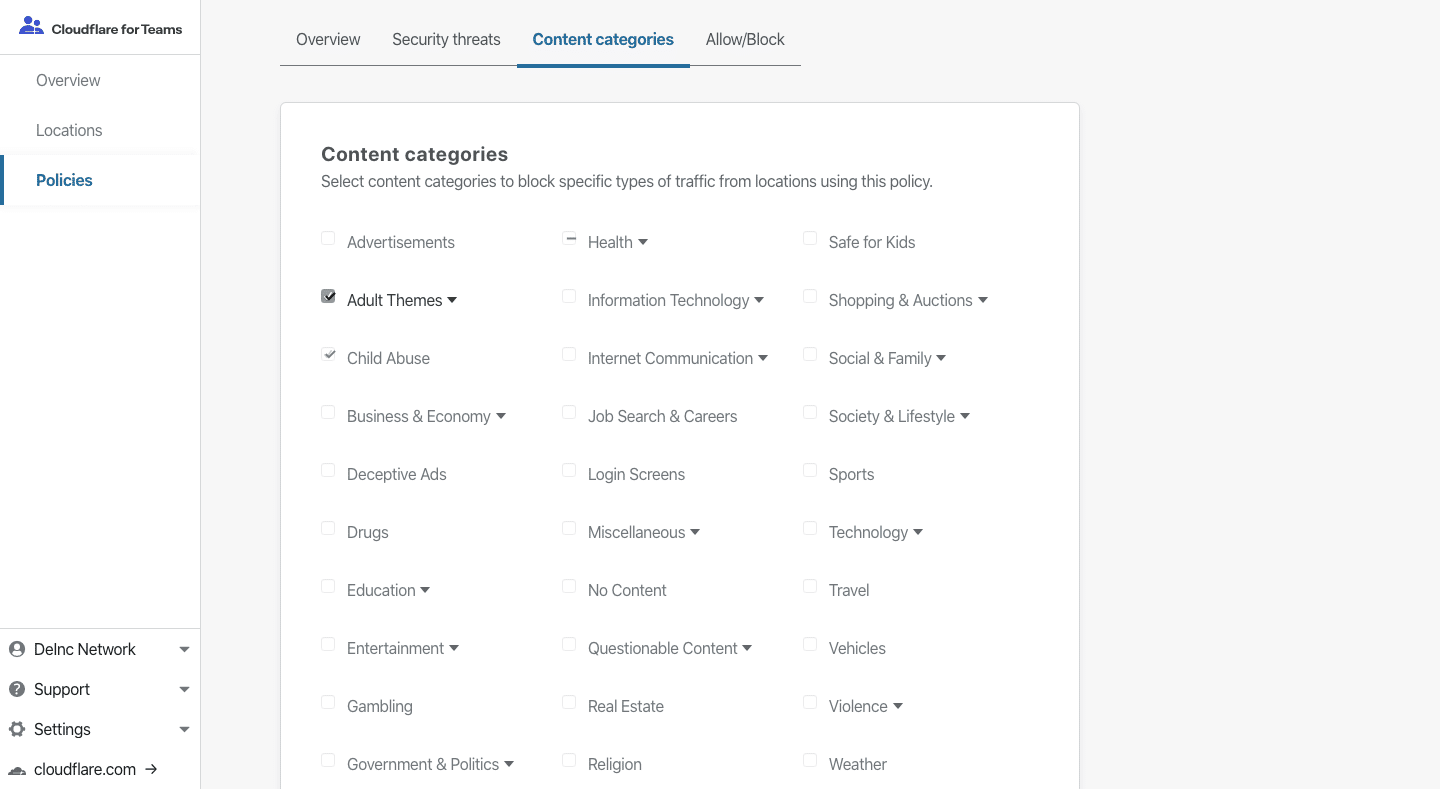Screen dimensions: 1440x789
Task: Open Policies in the sidebar
Action: 100,180
